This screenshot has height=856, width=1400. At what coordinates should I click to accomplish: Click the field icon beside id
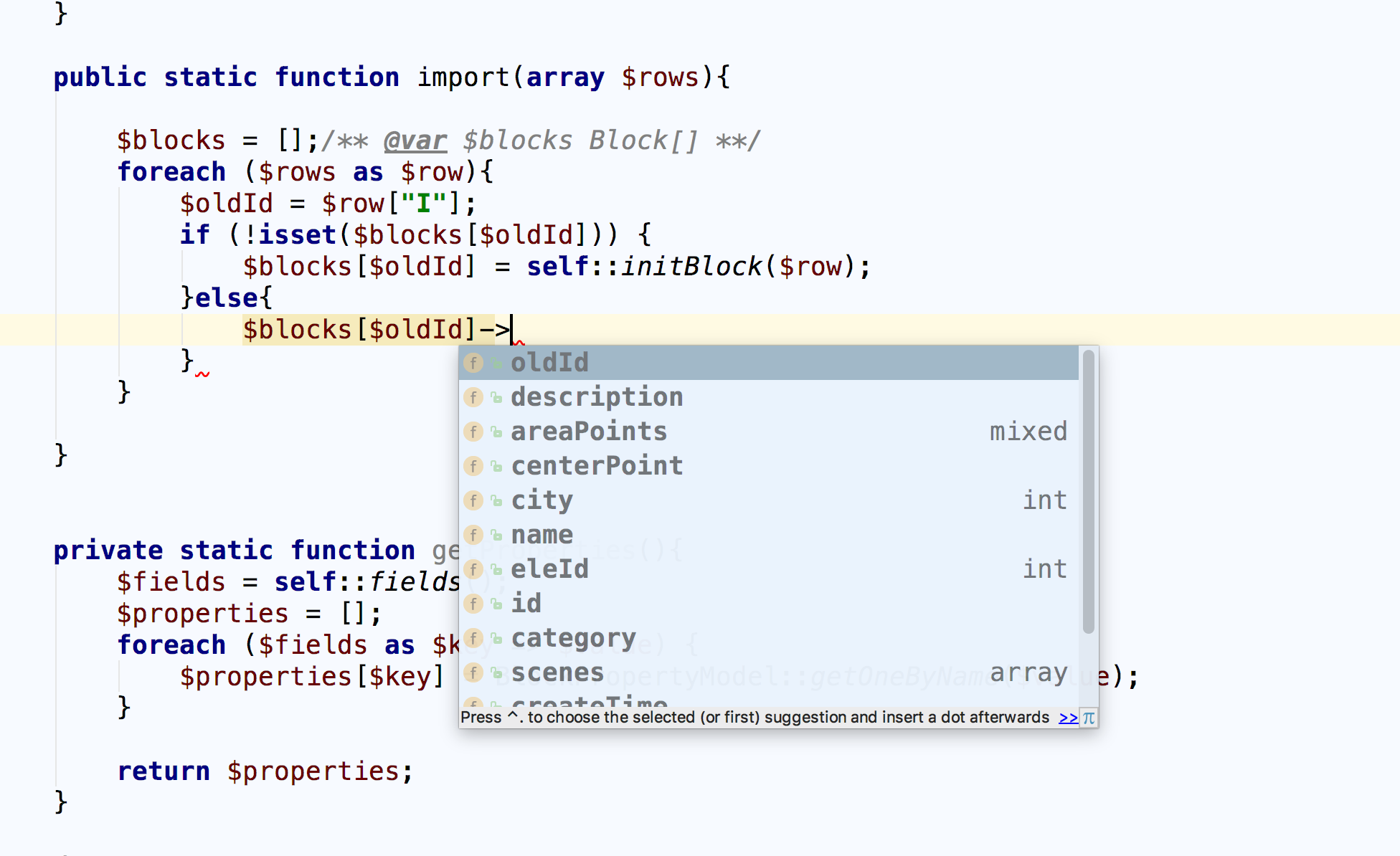tap(473, 604)
